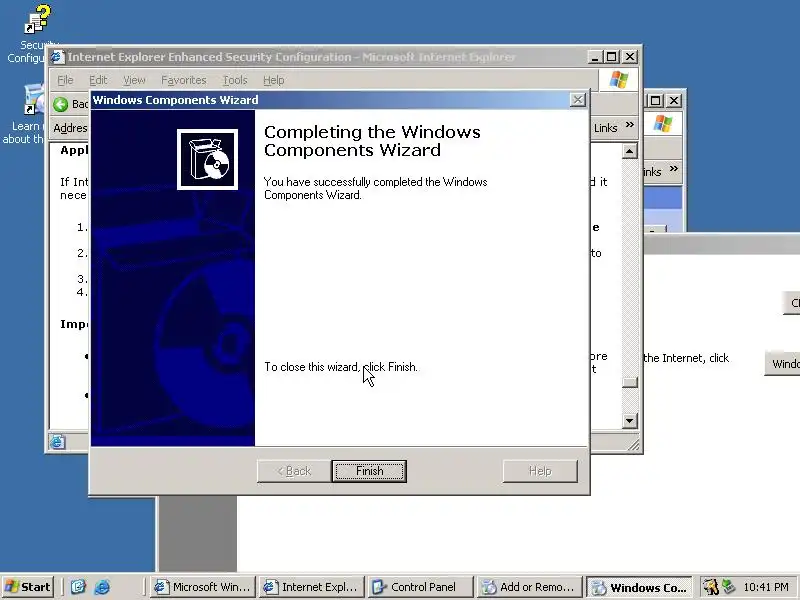Launch Internet Explorer from quick launch
Screen dimensions: 800x600
102,587
